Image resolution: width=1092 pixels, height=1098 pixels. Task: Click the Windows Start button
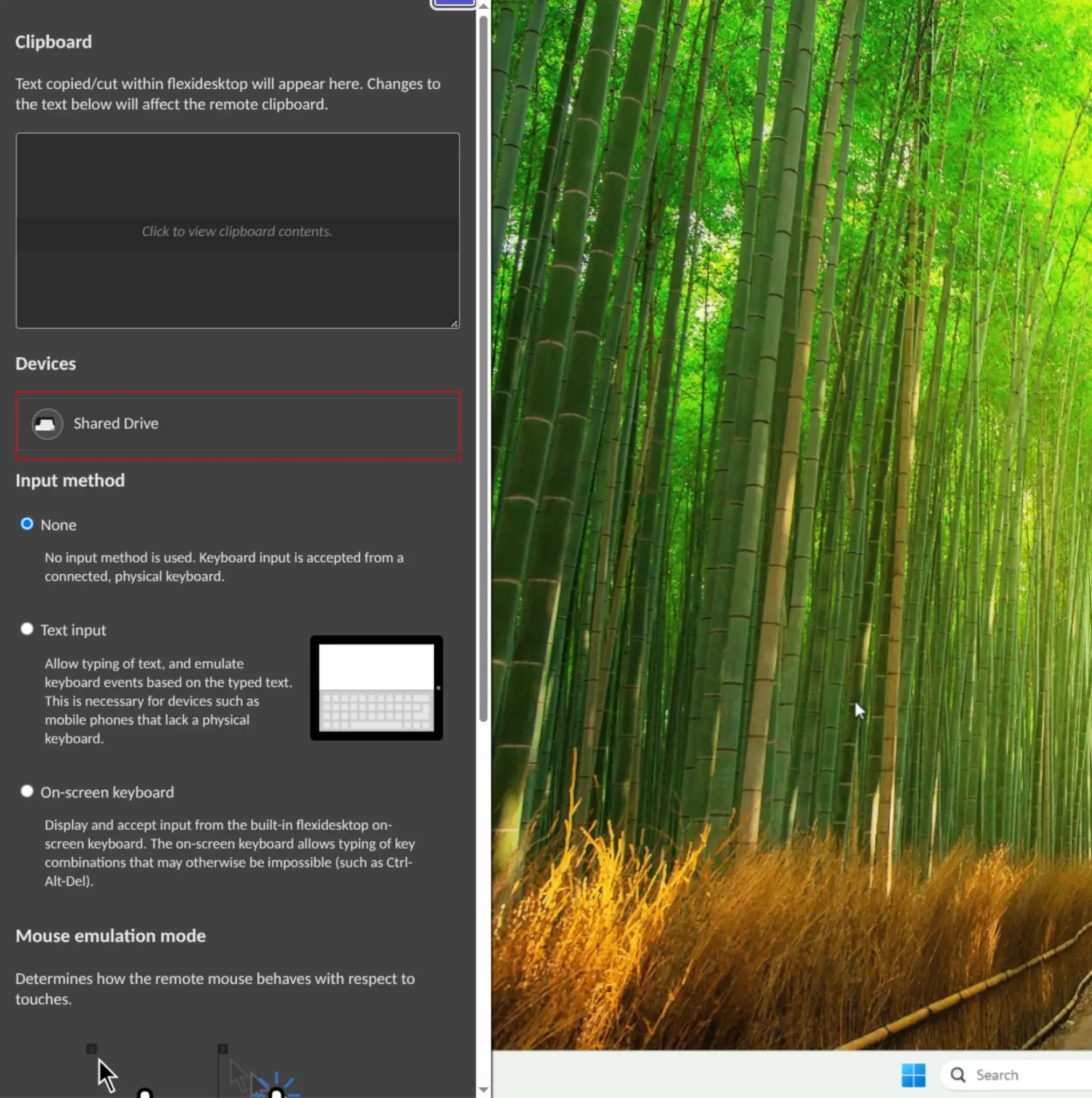913,1075
